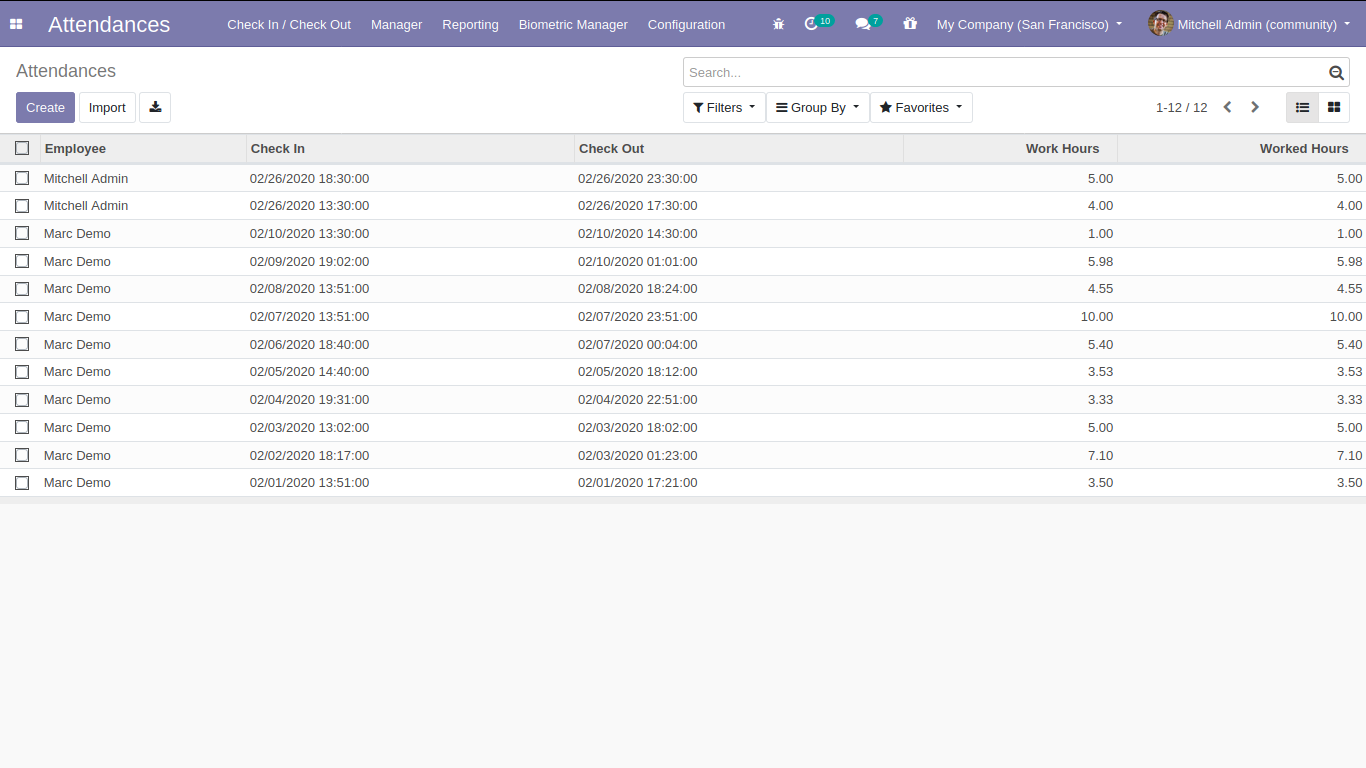Click the debug bug icon
Image resolution: width=1366 pixels, height=768 pixels.
(778, 24)
